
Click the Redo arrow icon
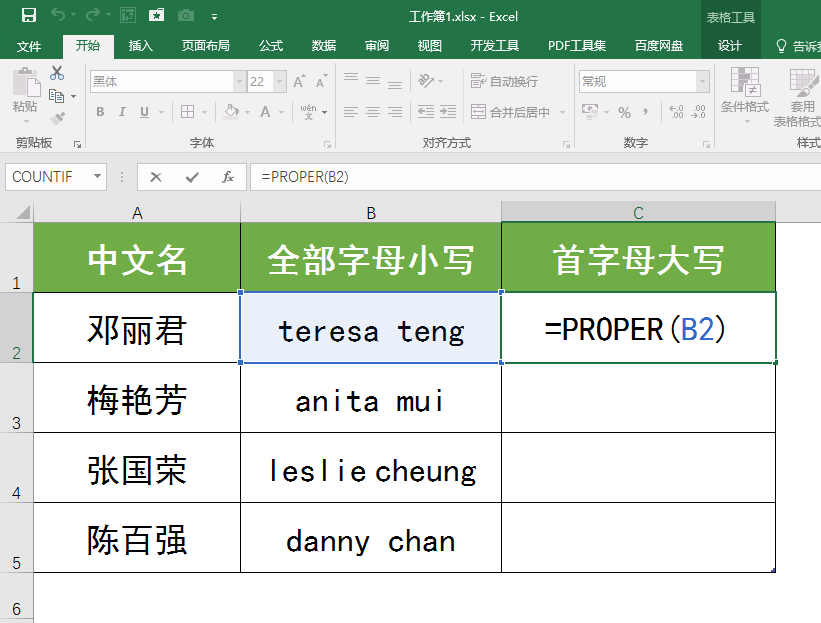click(x=93, y=16)
